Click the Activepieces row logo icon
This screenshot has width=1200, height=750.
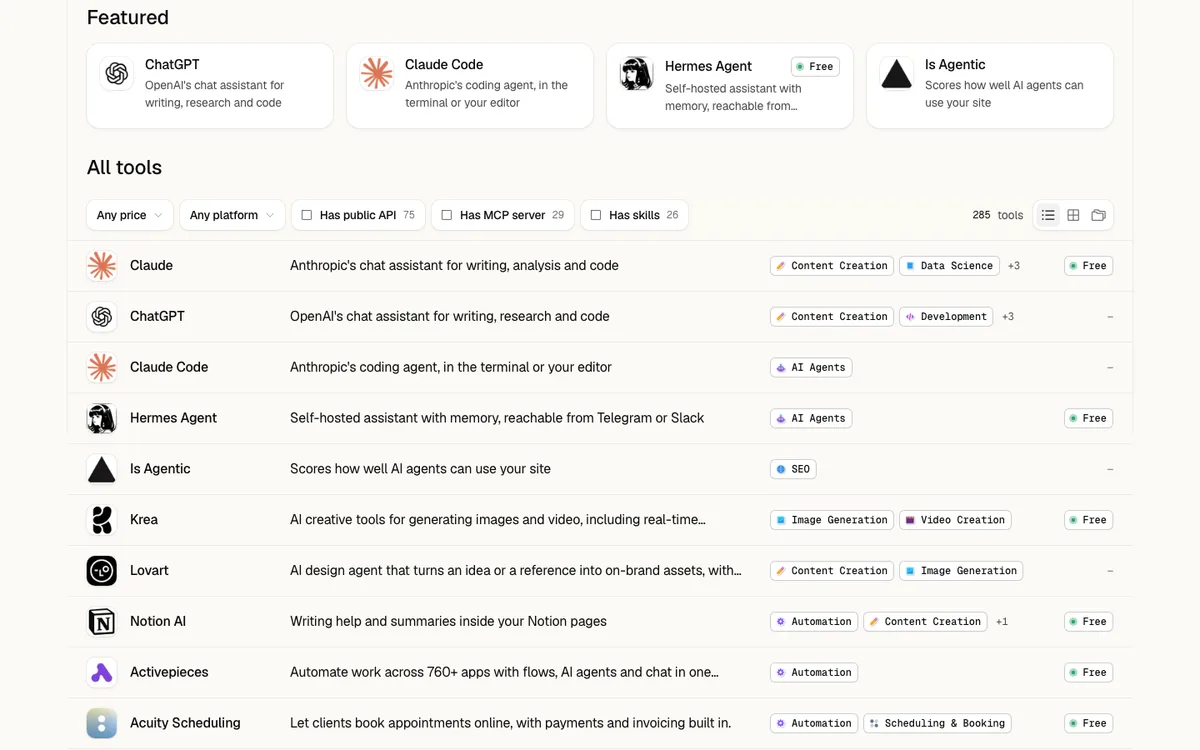pos(101,672)
